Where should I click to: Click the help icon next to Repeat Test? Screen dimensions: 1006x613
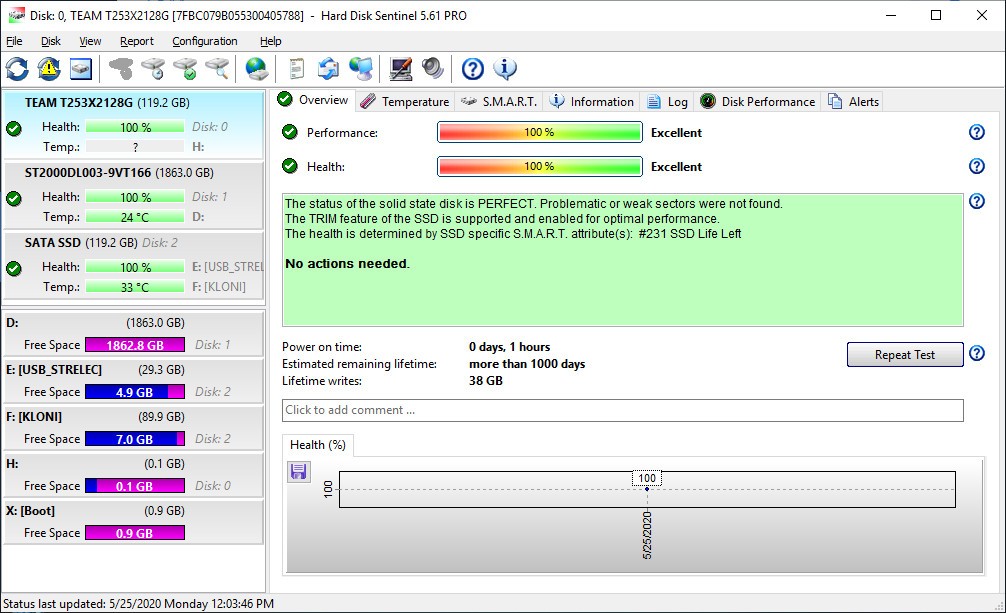pos(977,354)
